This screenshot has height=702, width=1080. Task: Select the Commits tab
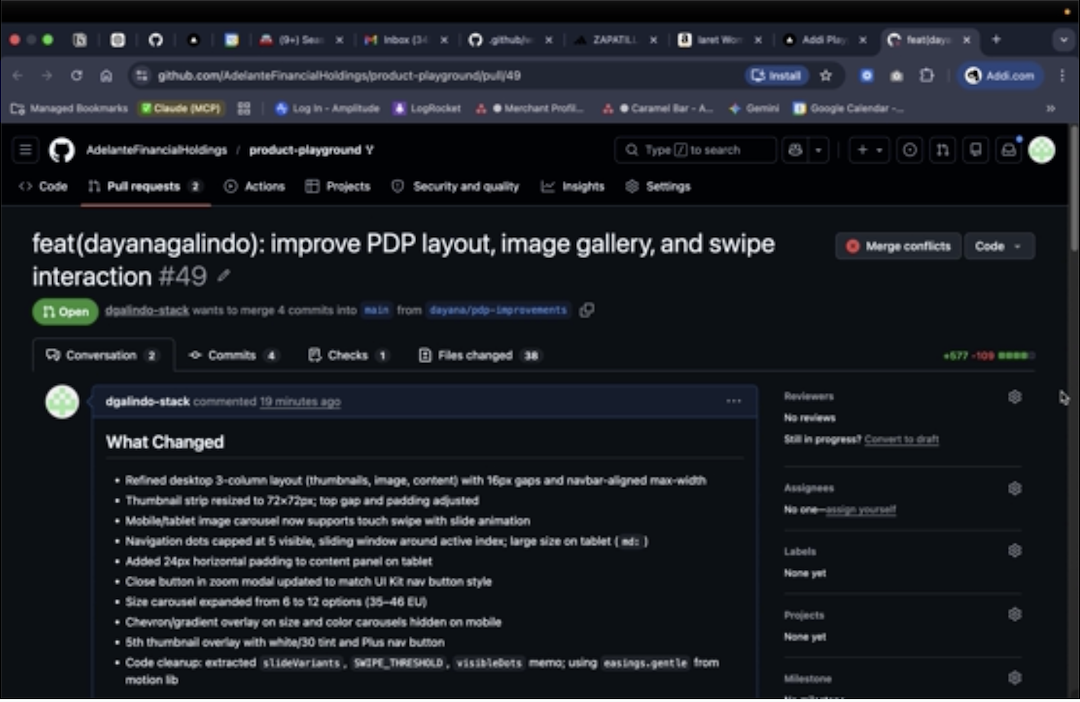tap(233, 355)
